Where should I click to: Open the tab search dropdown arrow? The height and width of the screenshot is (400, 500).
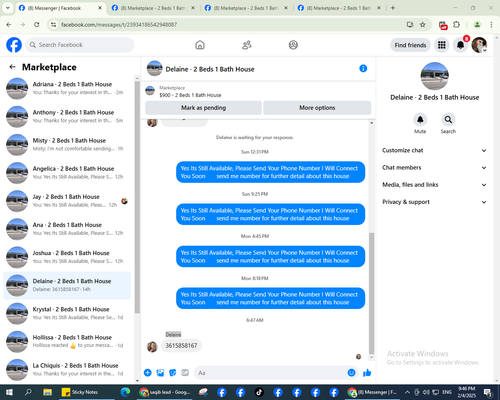(8, 8)
